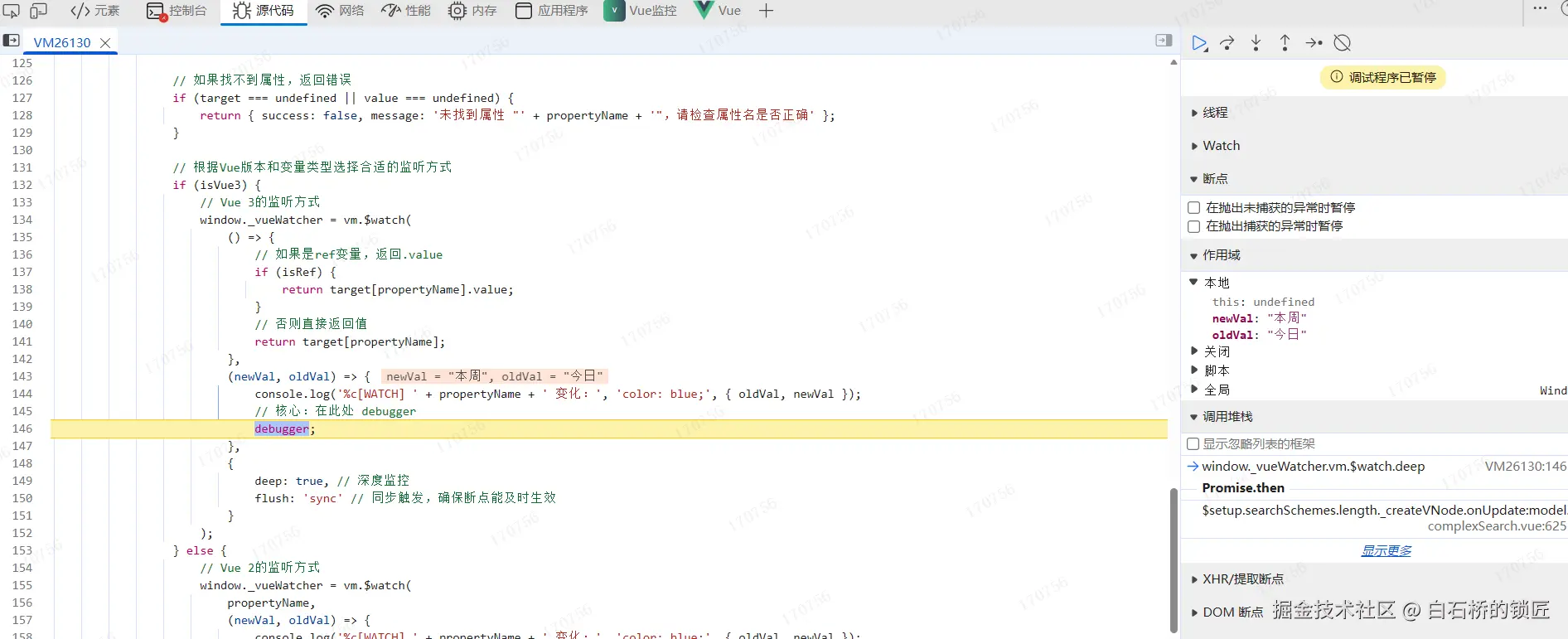The height and width of the screenshot is (639, 1568).
Task: Click 'deep: true' on line 149
Action: click(x=289, y=481)
